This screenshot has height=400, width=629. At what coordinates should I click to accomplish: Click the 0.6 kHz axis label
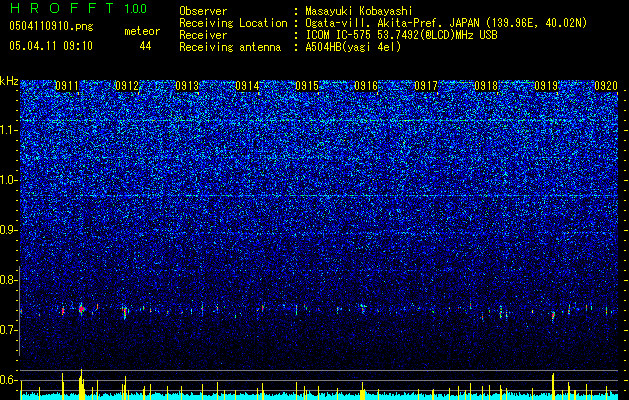(8, 380)
